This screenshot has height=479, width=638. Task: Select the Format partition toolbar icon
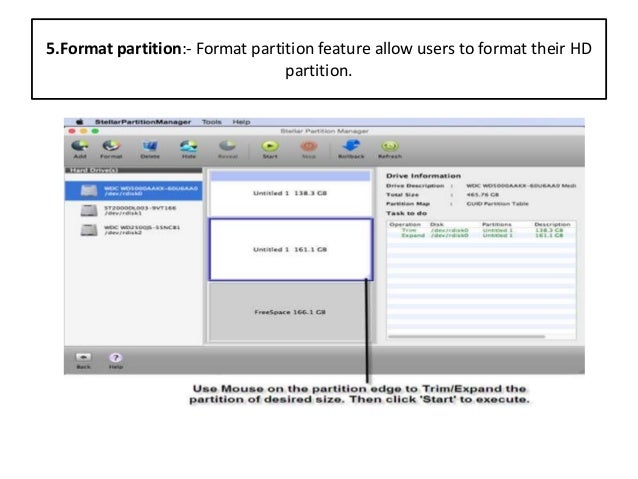click(x=111, y=149)
